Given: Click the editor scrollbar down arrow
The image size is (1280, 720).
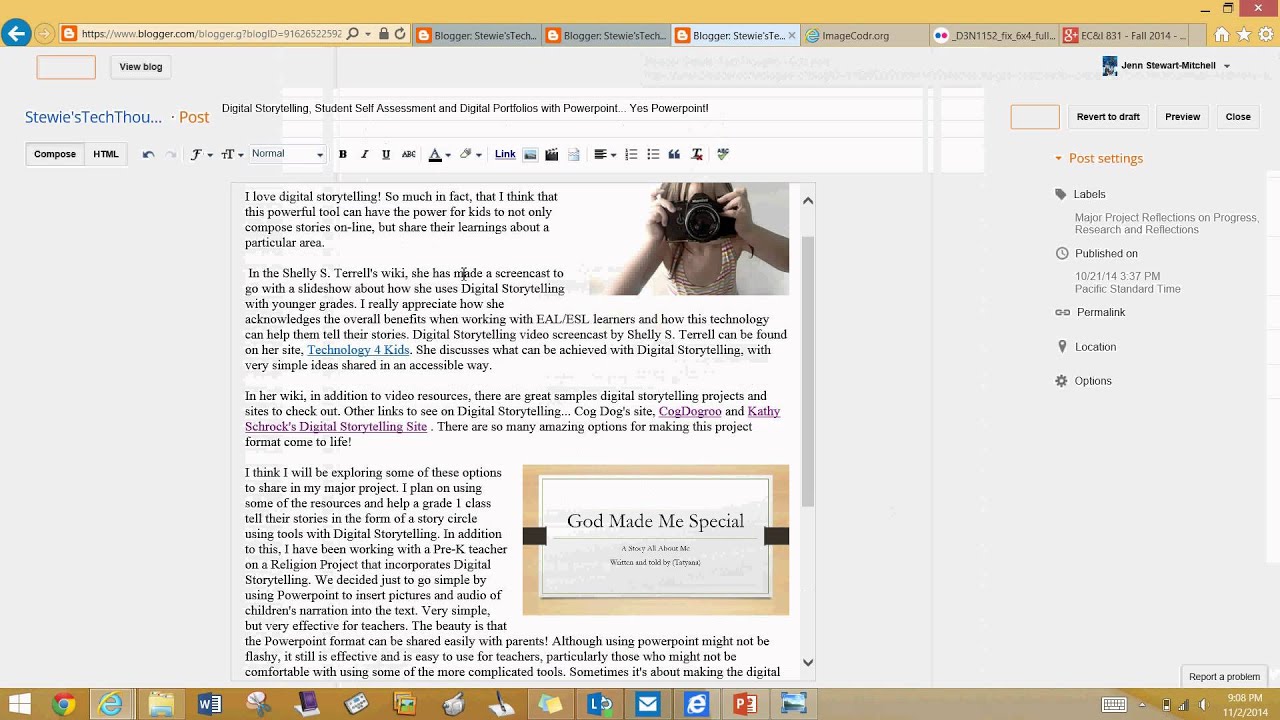Looking at the screenshot, I should (x=808, y=662).
